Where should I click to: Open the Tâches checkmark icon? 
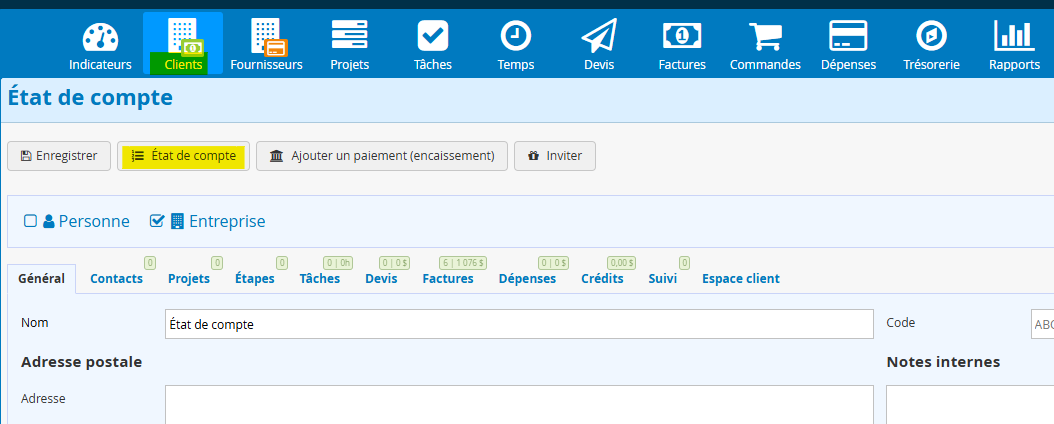coord(432,38)
